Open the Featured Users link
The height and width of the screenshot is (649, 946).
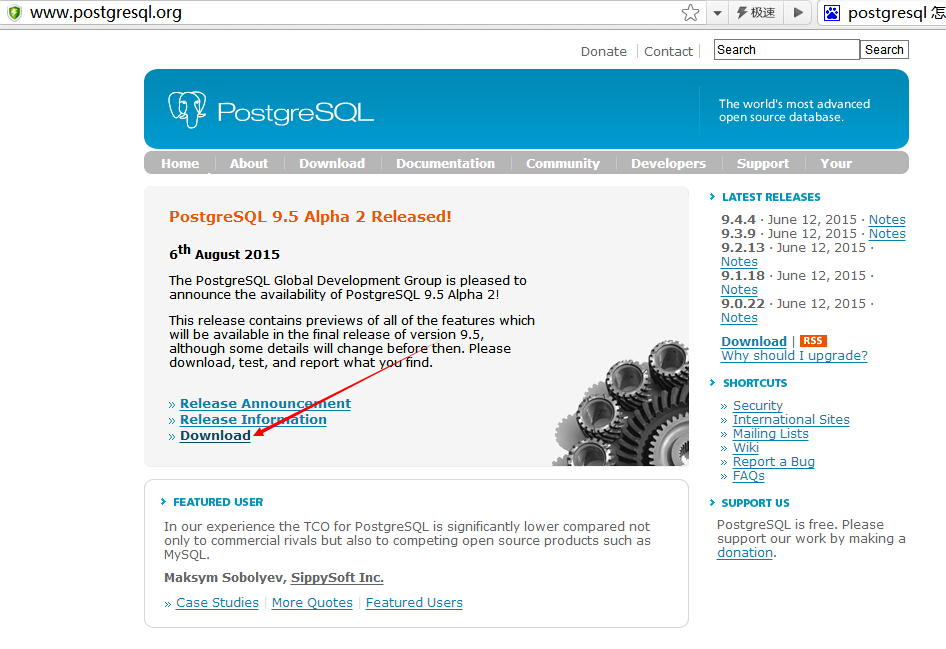pos(414,603)
